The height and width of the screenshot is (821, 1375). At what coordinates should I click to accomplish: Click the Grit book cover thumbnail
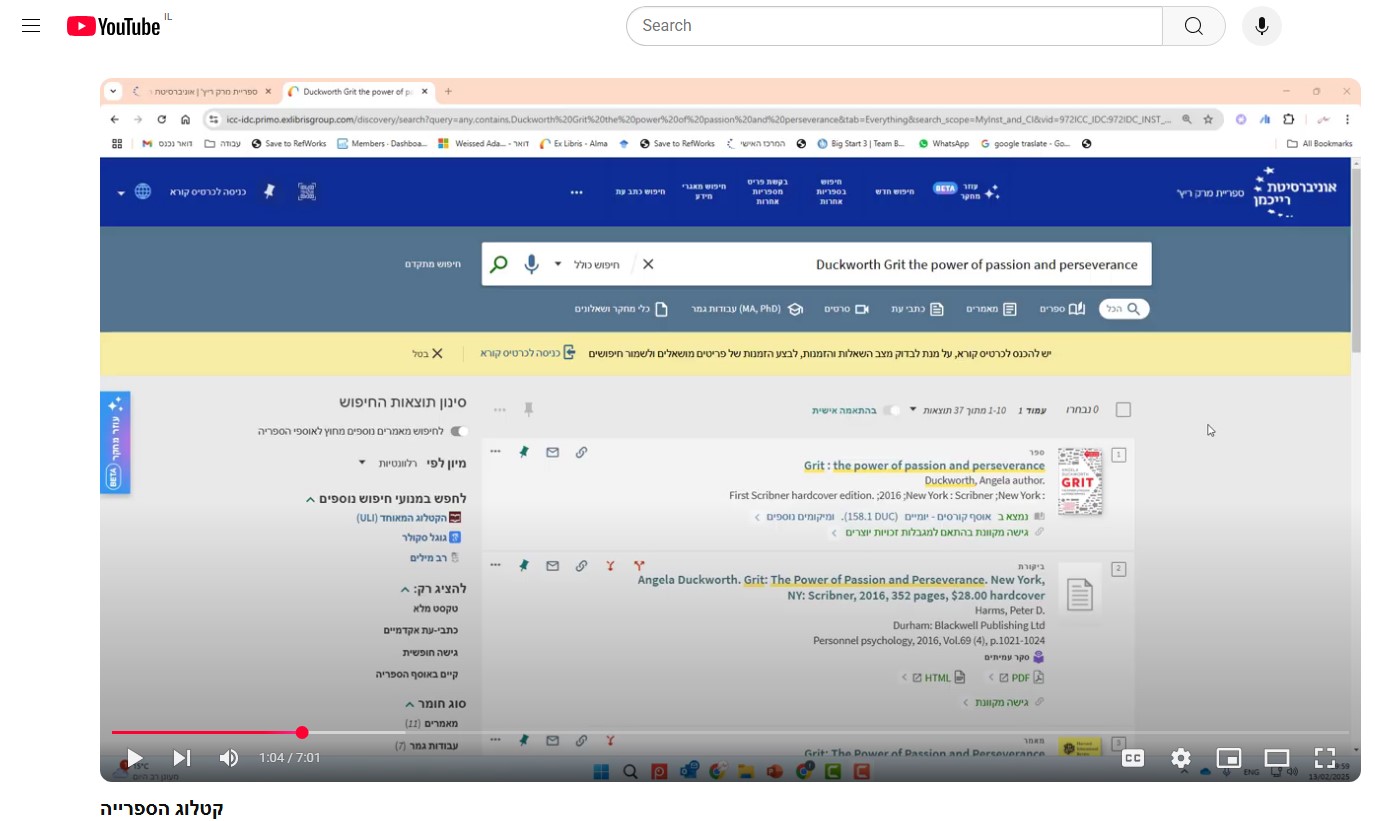point(1080,482)
